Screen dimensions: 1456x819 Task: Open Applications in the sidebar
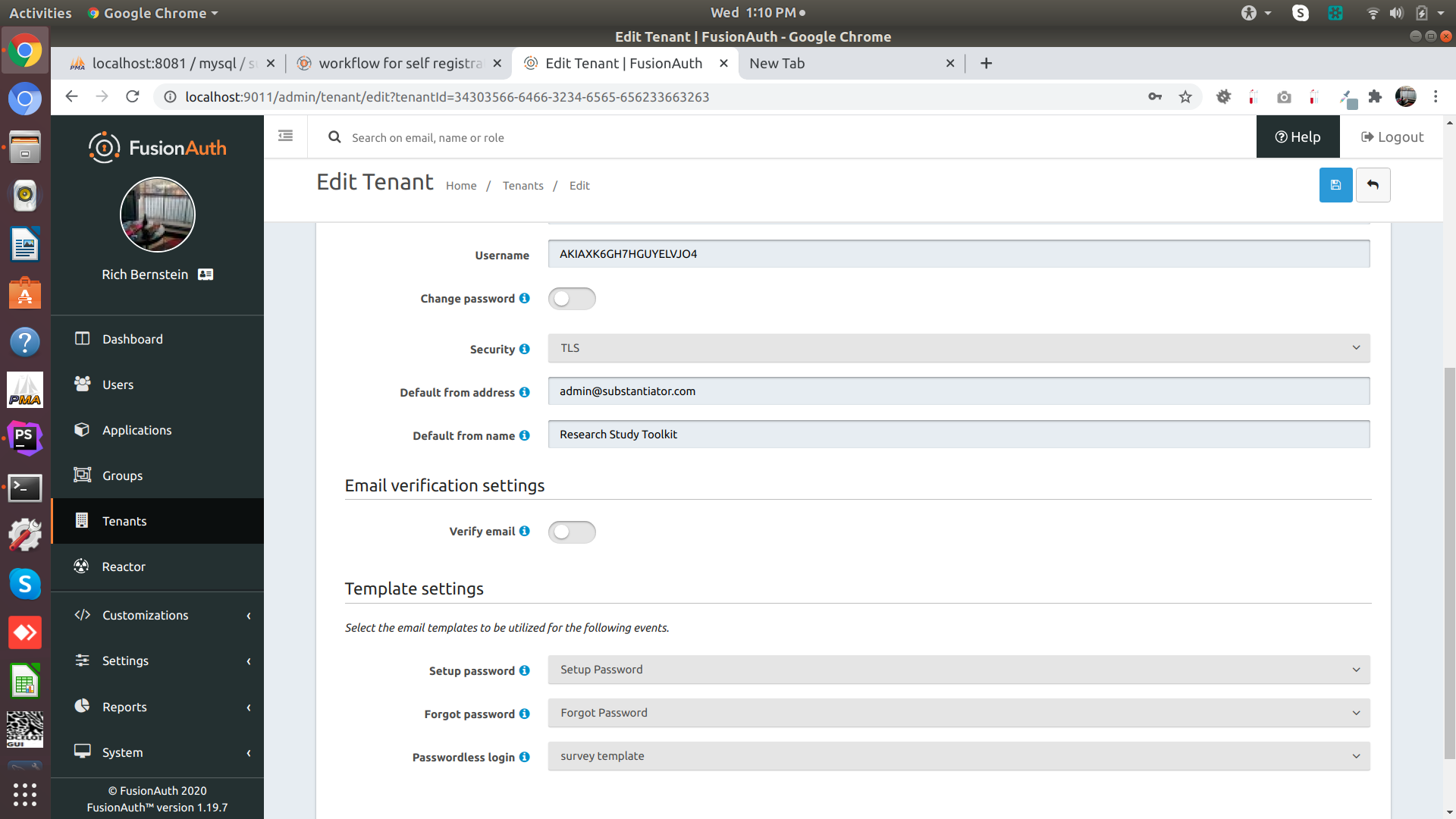[x=136, y=430]
